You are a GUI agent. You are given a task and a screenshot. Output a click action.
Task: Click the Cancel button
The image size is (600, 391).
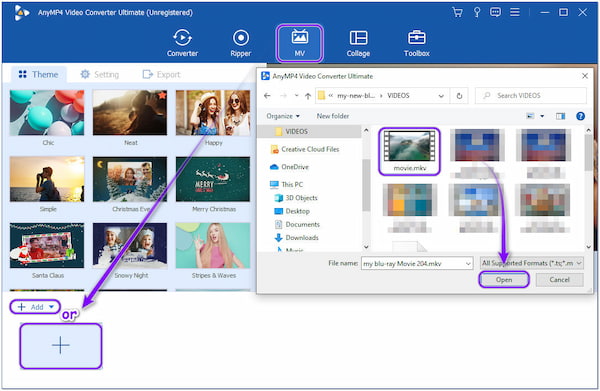pos(559,280)
